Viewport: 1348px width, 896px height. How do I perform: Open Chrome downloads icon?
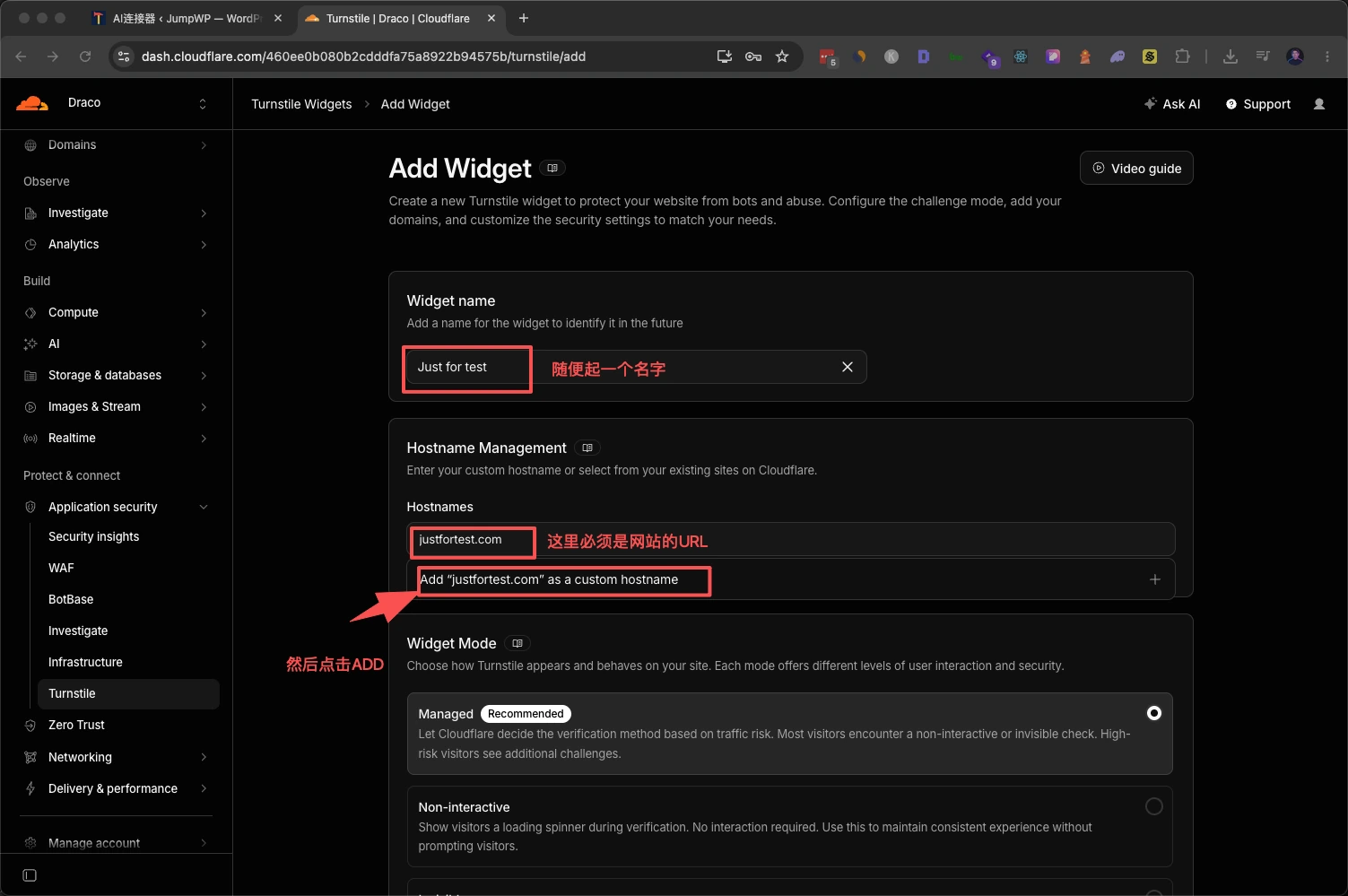1231,57
